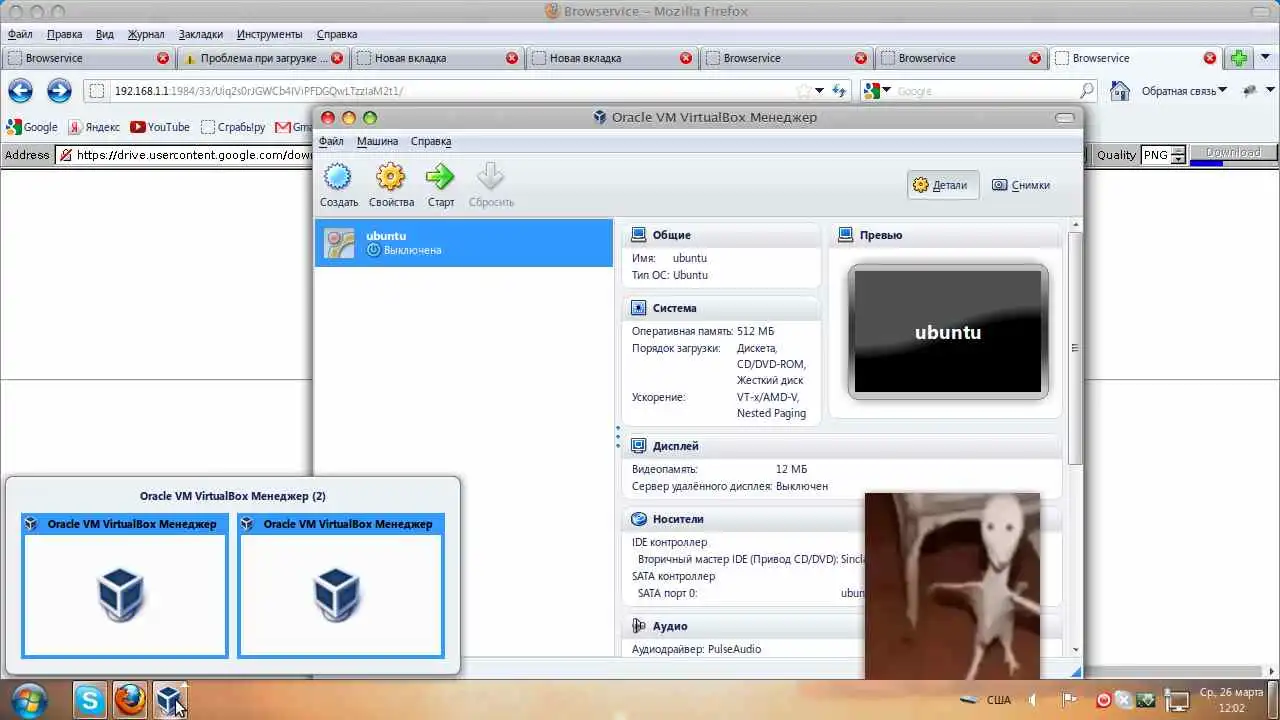Select ubuntu Выключена machine row
Image resolution: width=1280 pixels, height=720 pixels.
(x=464, y=243)
